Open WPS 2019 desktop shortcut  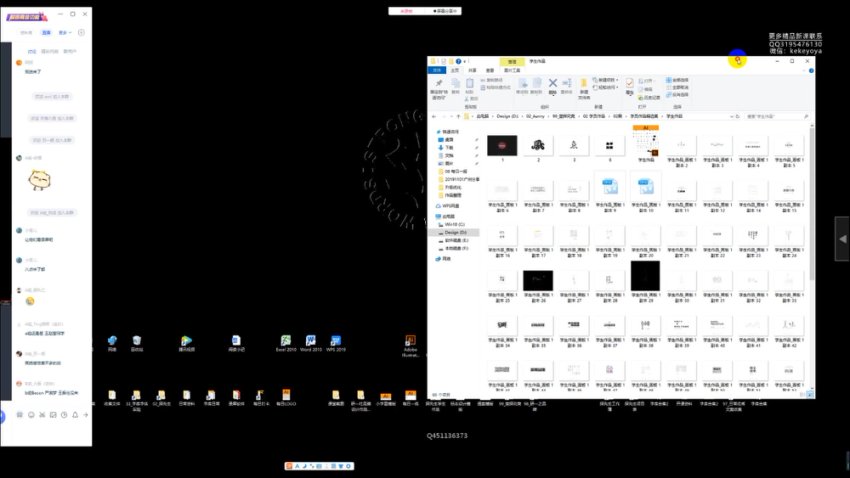pos(336,344)
